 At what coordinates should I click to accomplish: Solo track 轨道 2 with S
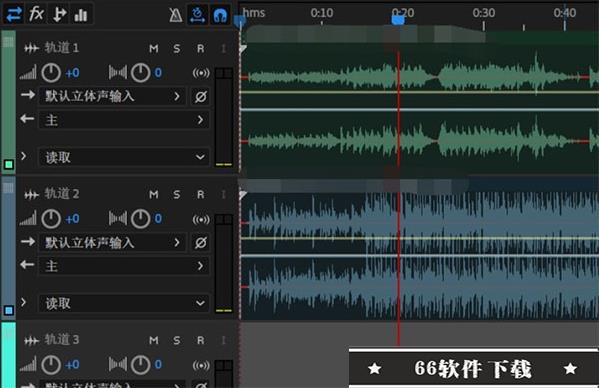[x=176, y=195]
